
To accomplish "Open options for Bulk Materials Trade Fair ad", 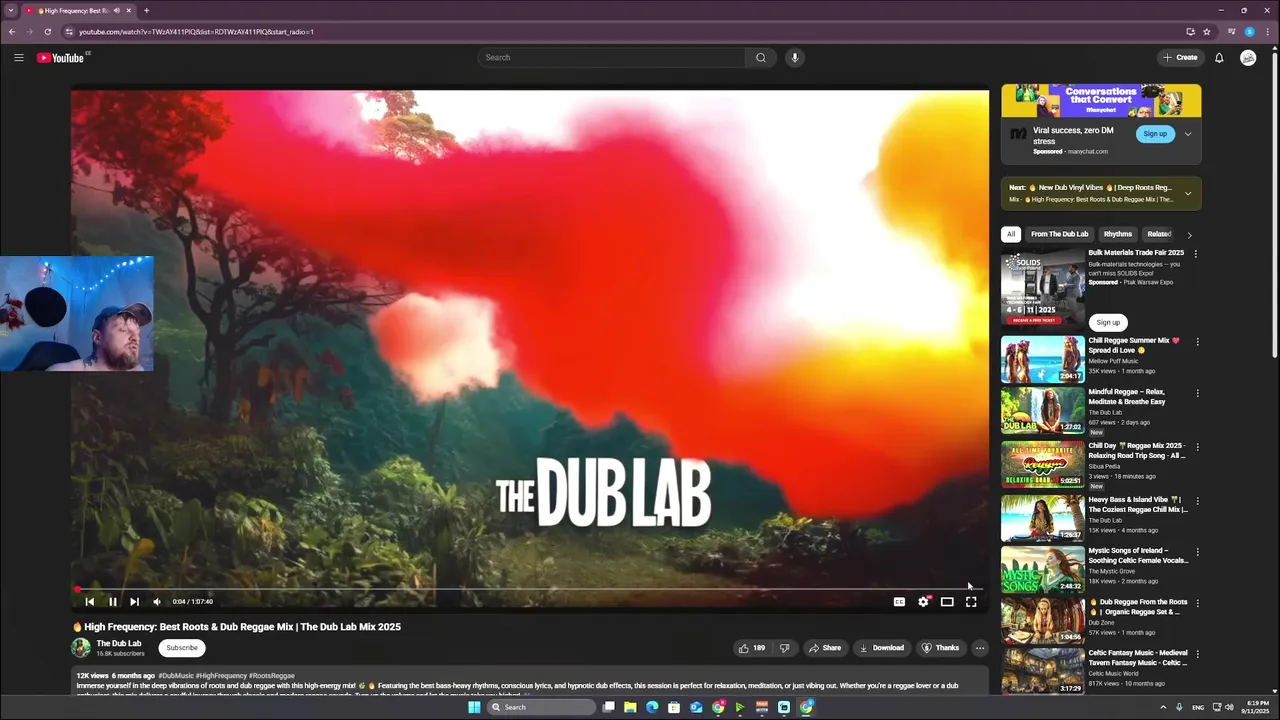I will click(1195, 254).
